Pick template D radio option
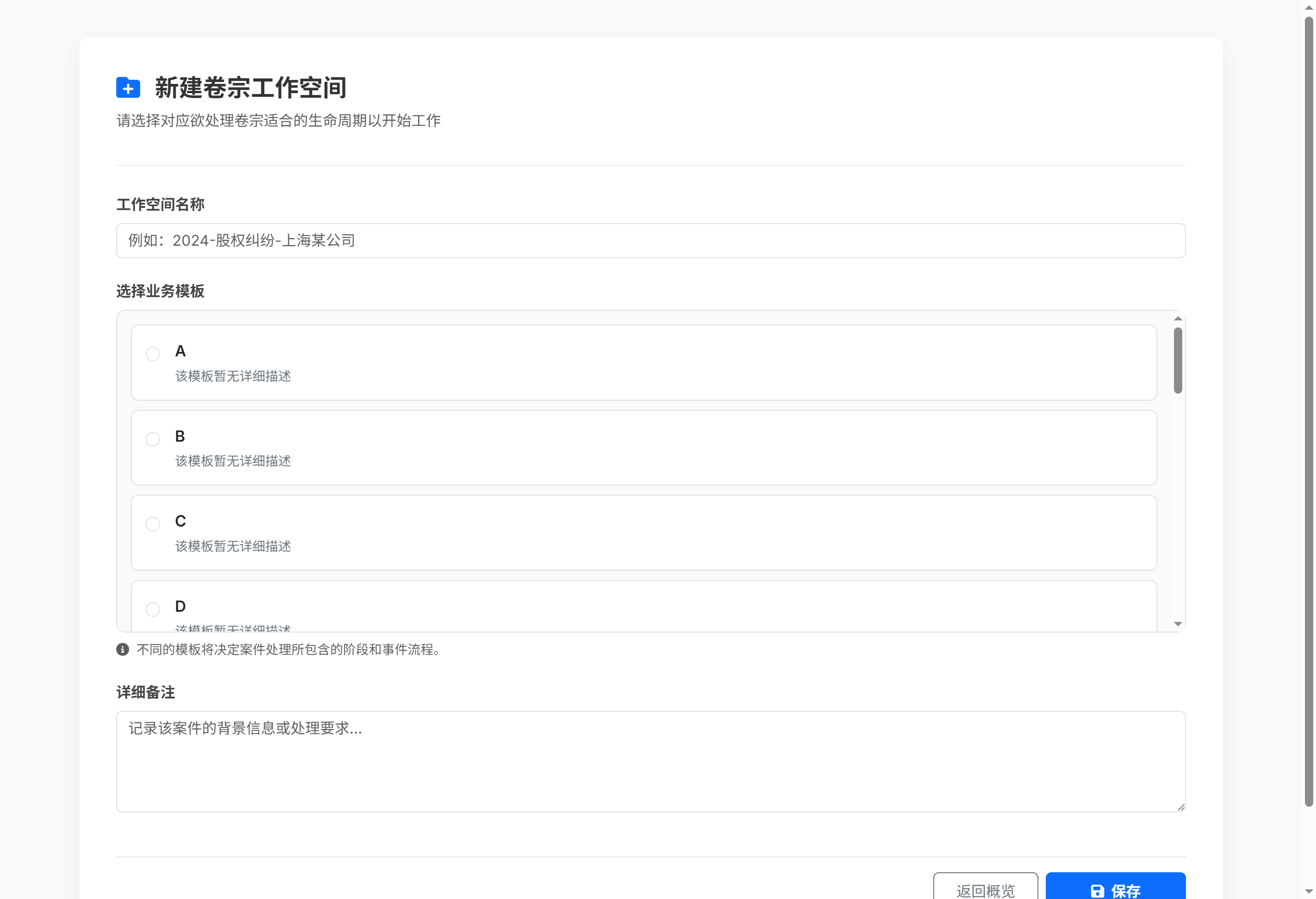Screen dimensions: 1316x899 coord(153,609)
